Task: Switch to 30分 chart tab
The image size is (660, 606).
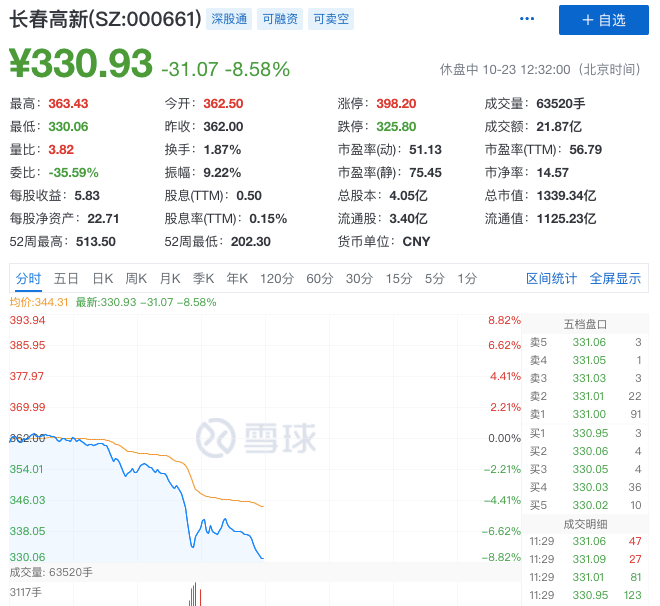Action: (359, 279)
